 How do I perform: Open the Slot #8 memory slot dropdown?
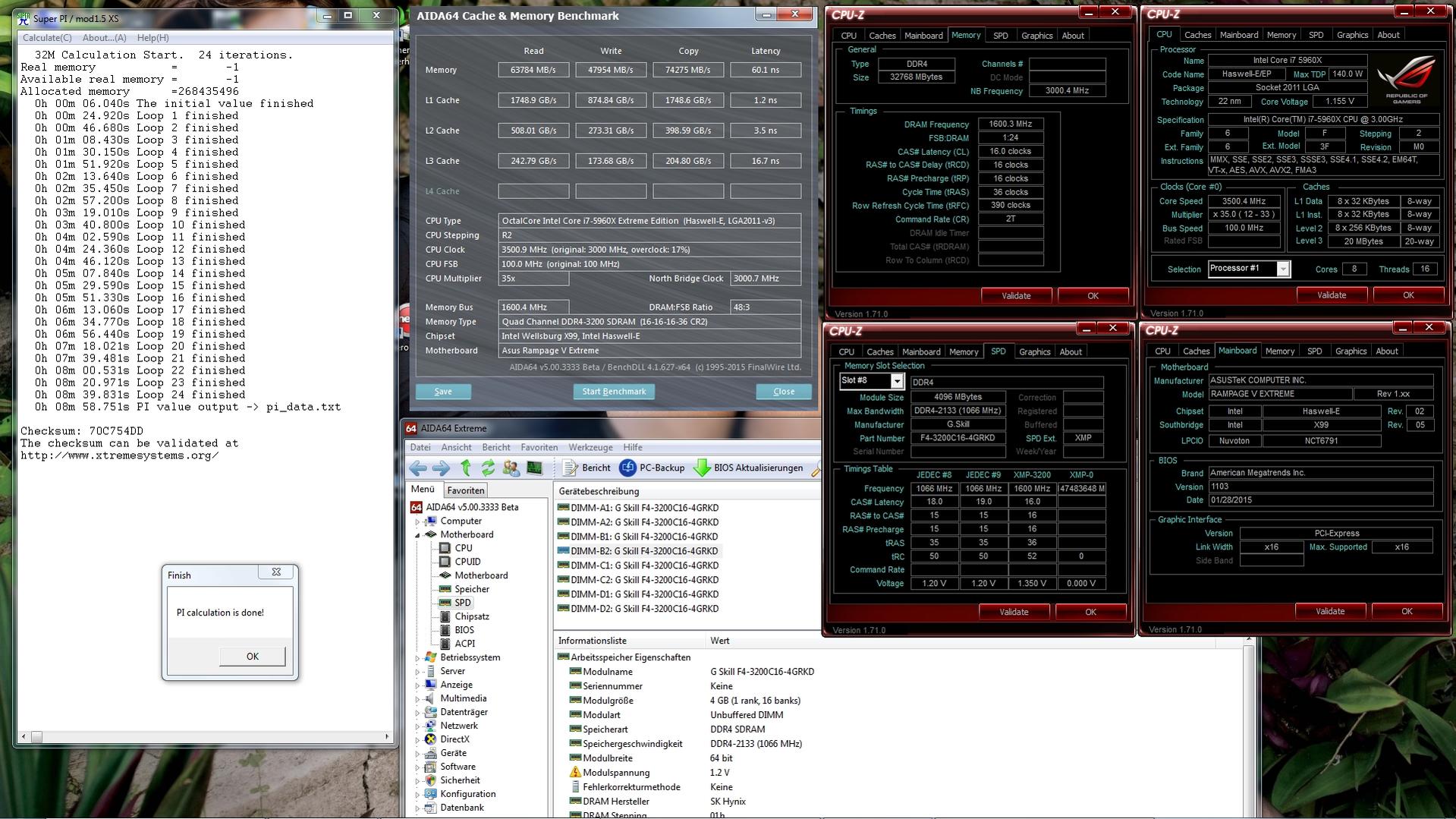click(897, 381)
